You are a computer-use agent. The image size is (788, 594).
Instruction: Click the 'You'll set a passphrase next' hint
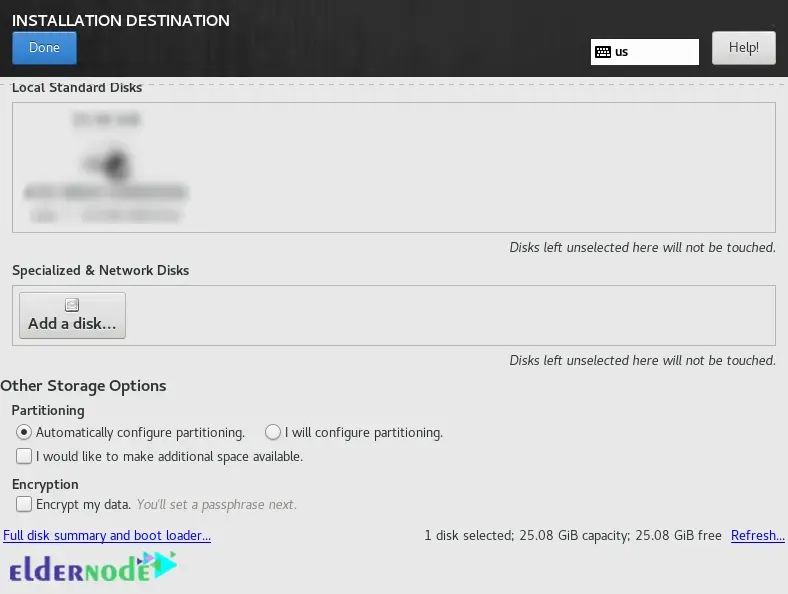[216, 505]
